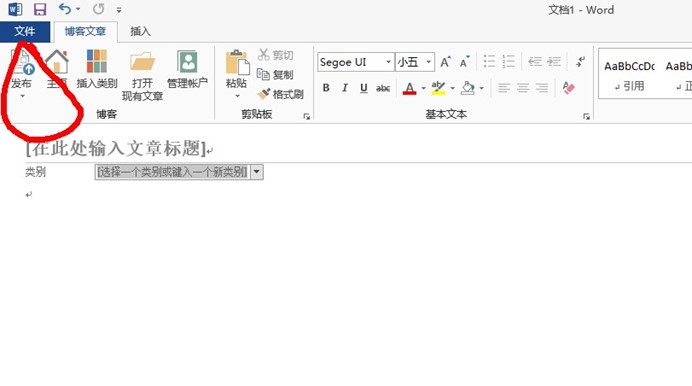The image size is (692, 386).
Task: Open the 文件 (File) menu
Action: click(x=25, y=31)
